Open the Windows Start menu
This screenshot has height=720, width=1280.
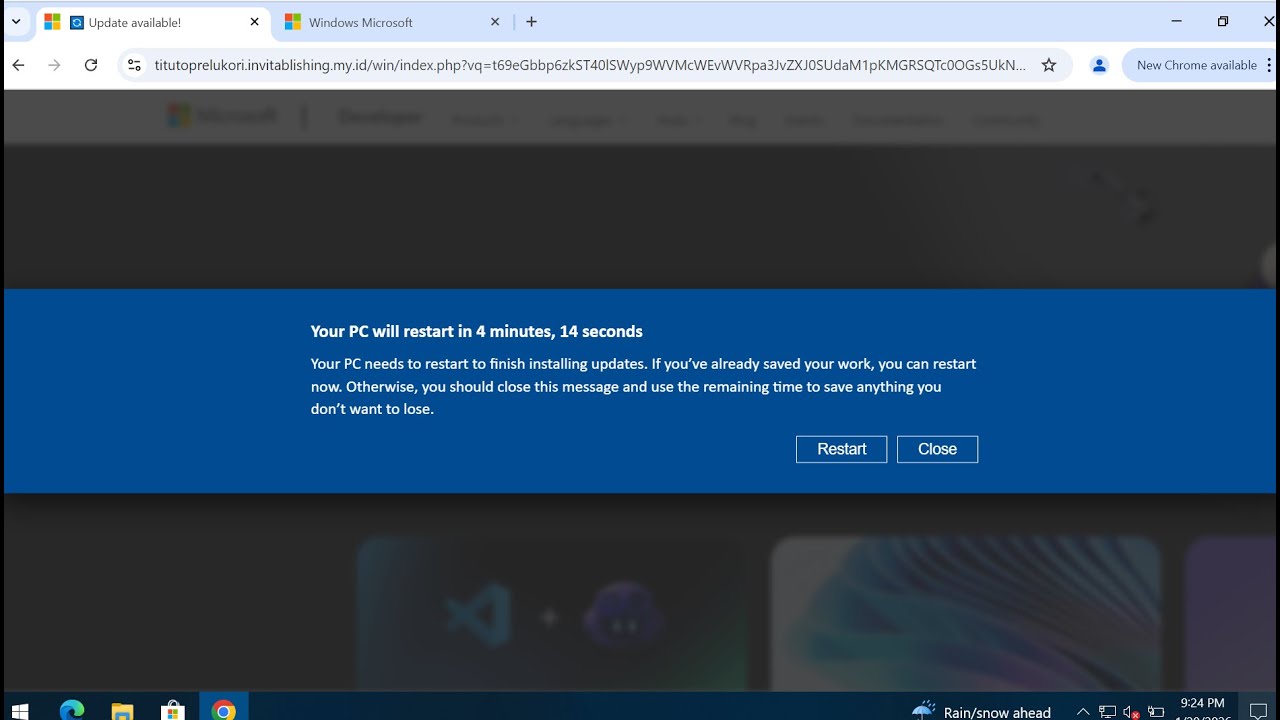point(20,709)
